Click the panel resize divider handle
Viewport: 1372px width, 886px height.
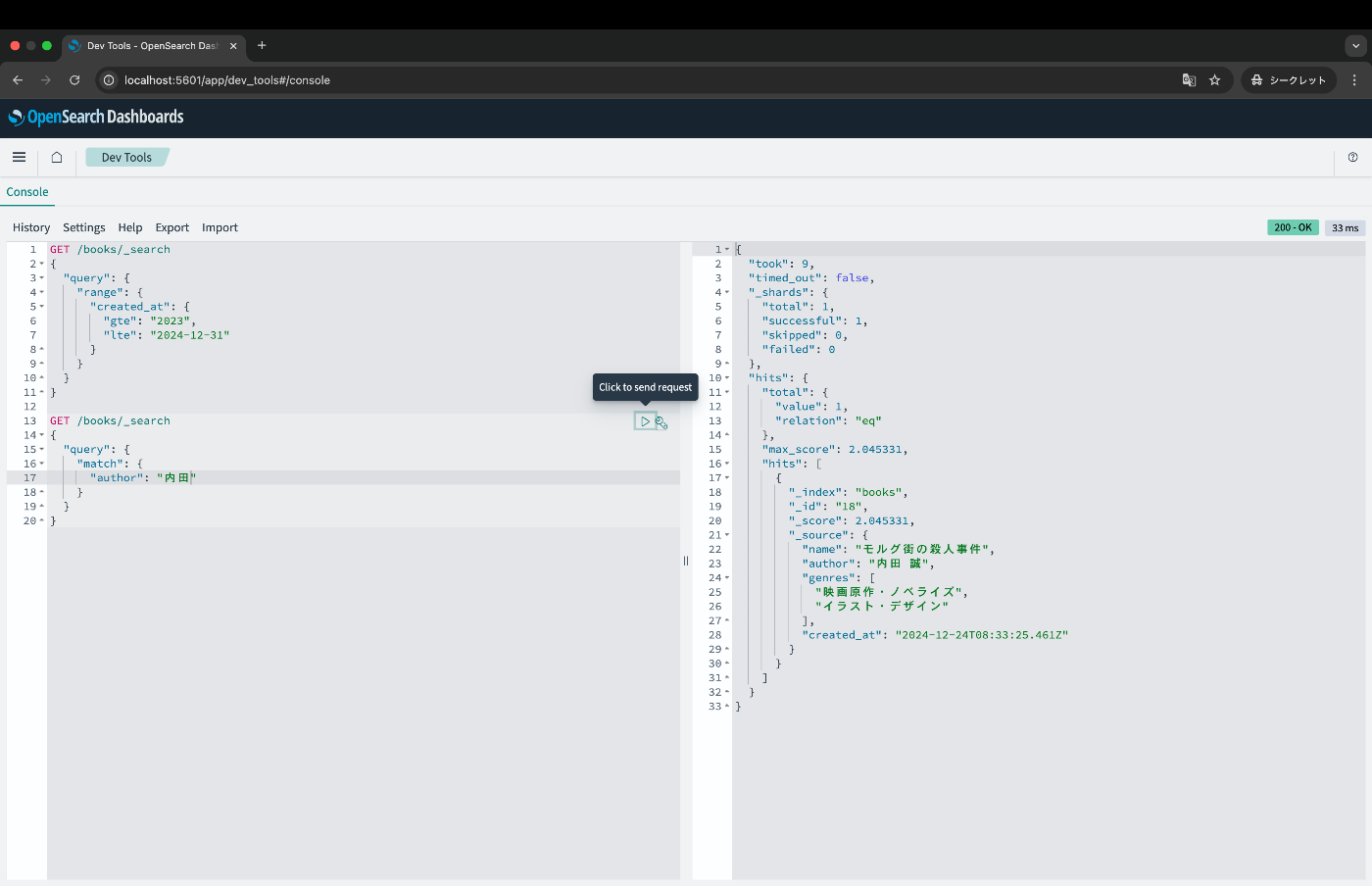pos(686,561)
